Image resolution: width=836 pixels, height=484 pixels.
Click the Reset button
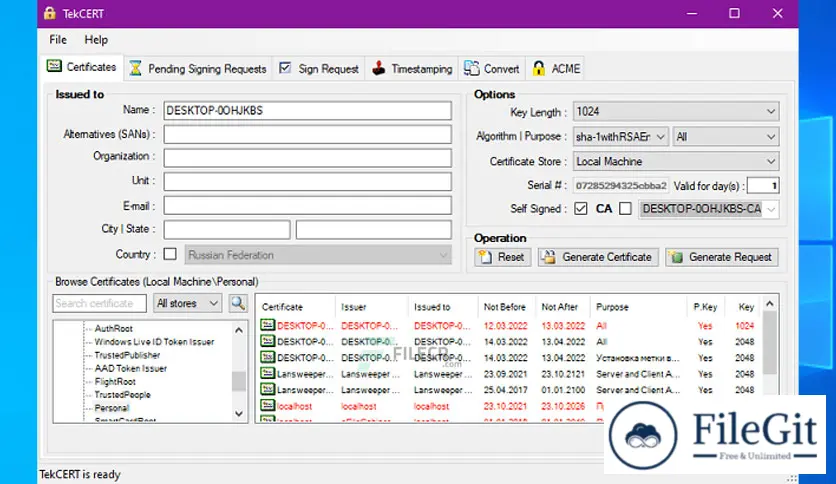(502, 257)
